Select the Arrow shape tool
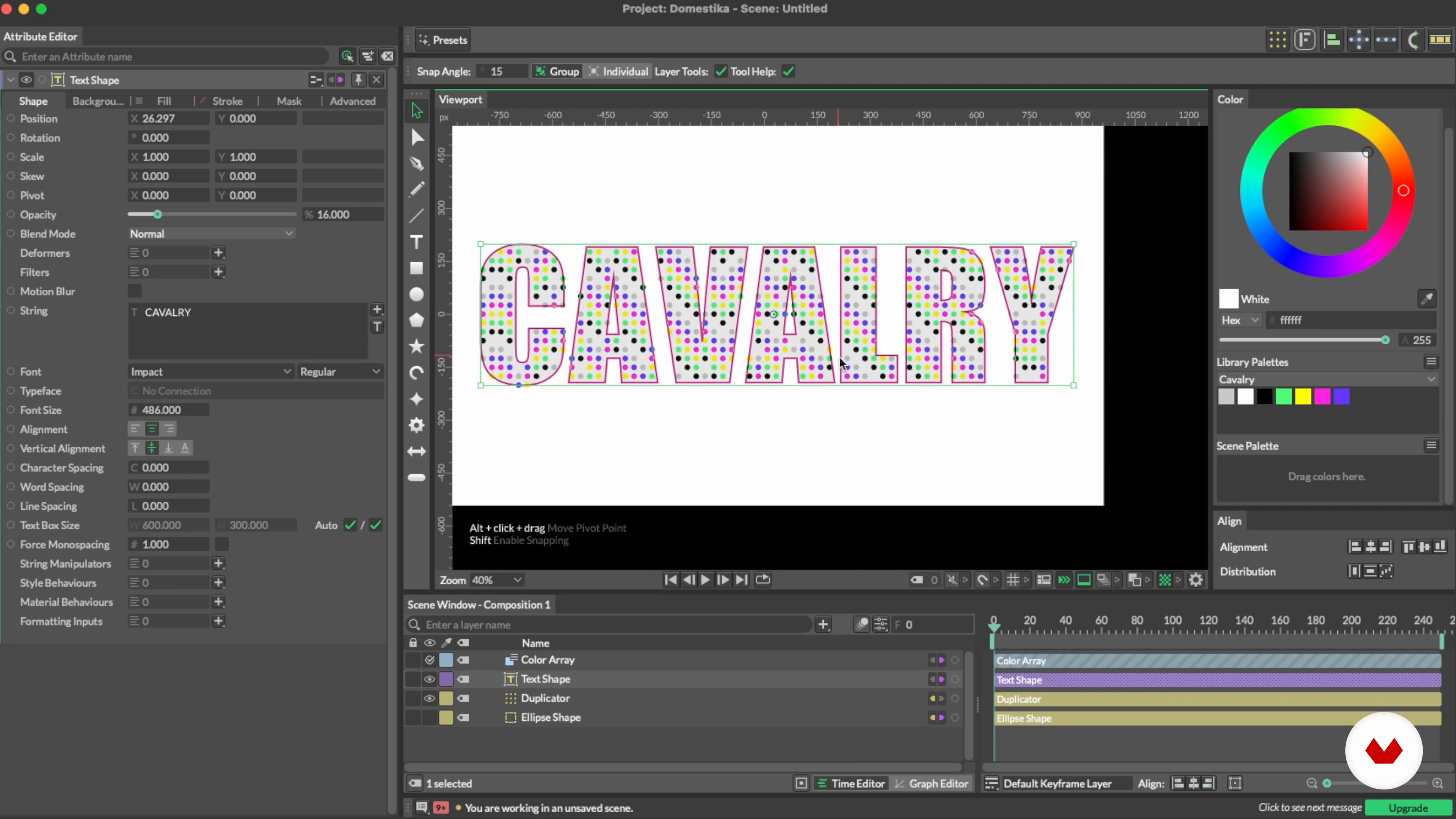 pyautogui.click(x=417, y=452)
